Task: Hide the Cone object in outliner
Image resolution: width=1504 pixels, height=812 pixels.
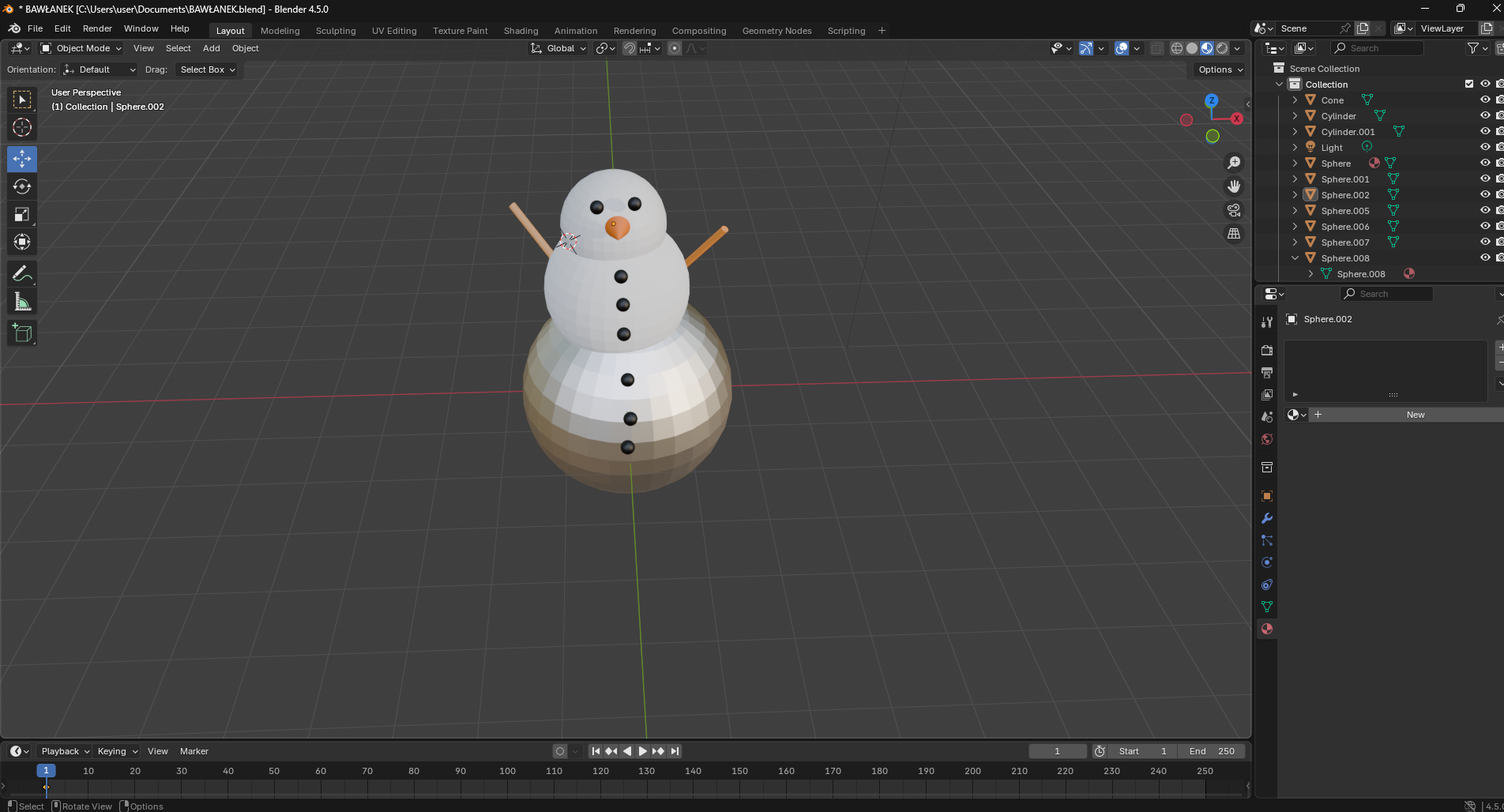Action: tap(1484, 100)
